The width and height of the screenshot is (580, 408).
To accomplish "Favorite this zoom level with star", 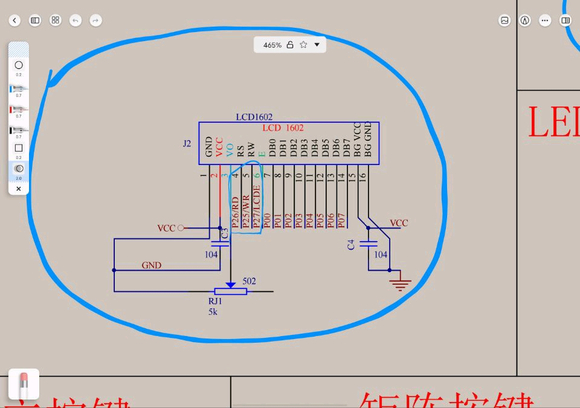I will [x=304, y=45].
